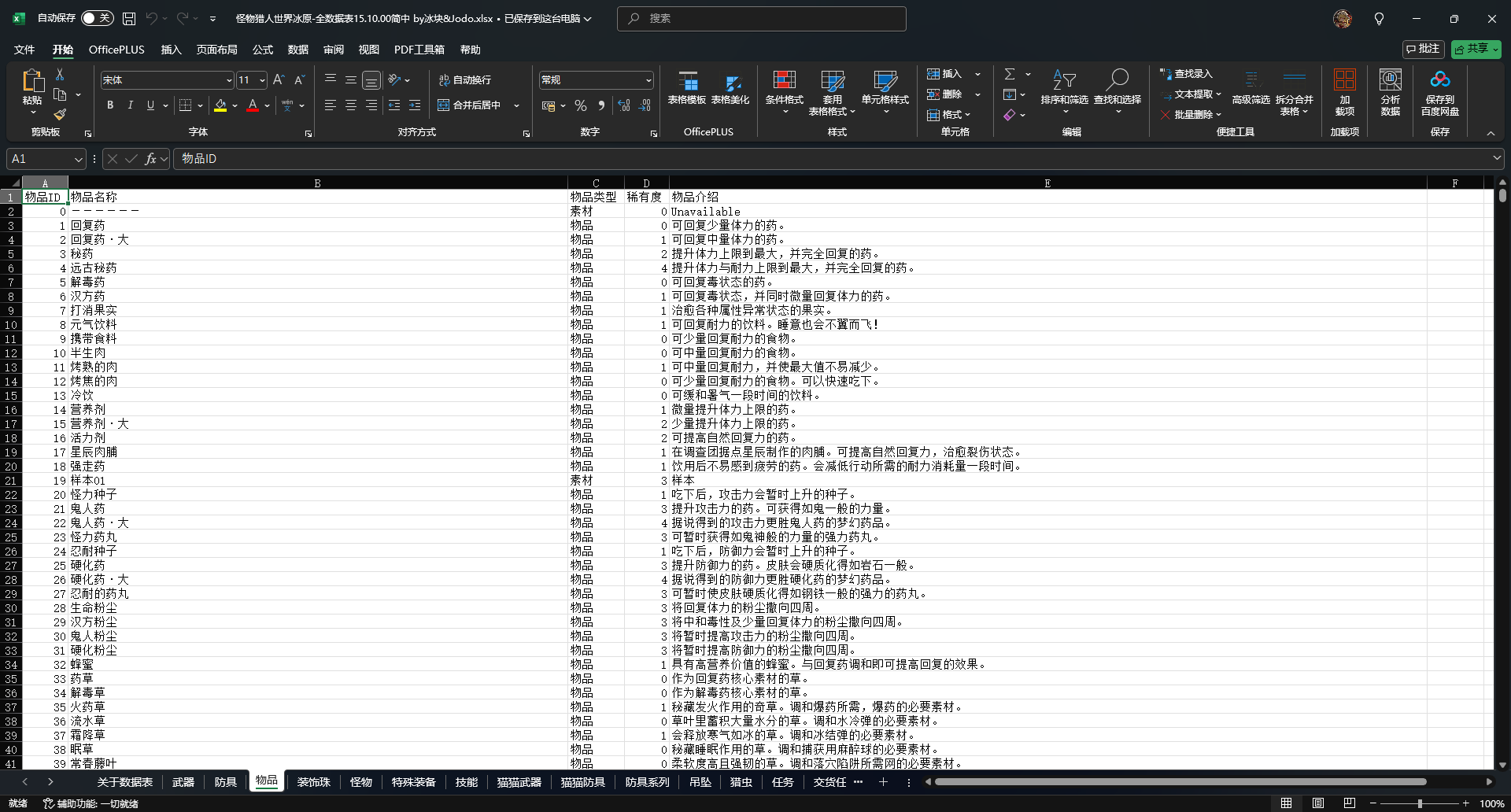Toggle italic formatting

(130, 105)
